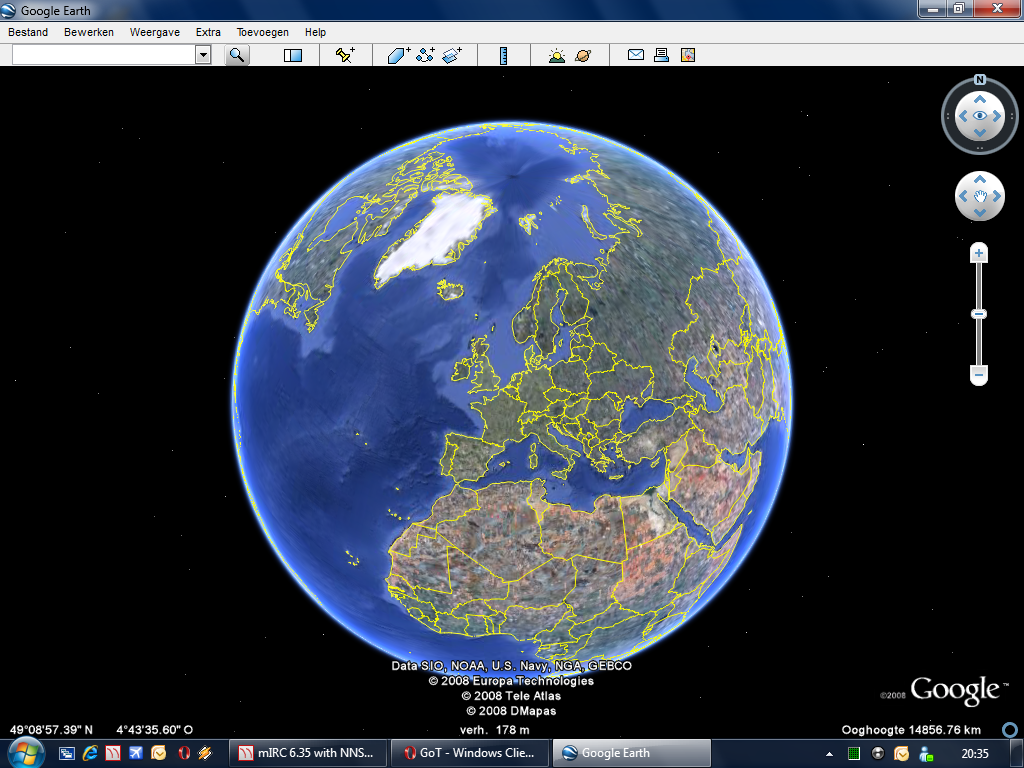Viewport: 1024px width, 768px height.
Task: Open the Toevoegen menu
Action: pyautogui.click(x=262, y=32)
